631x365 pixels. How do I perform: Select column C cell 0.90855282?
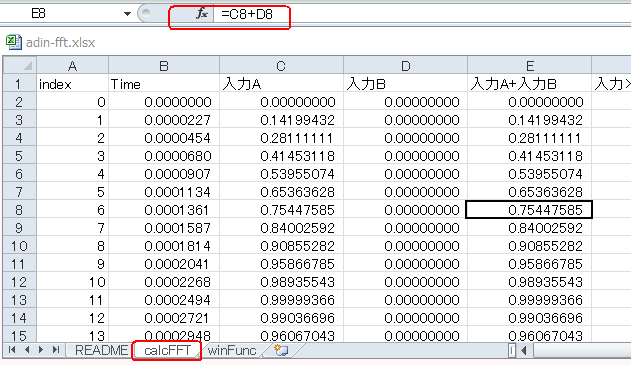281,245
